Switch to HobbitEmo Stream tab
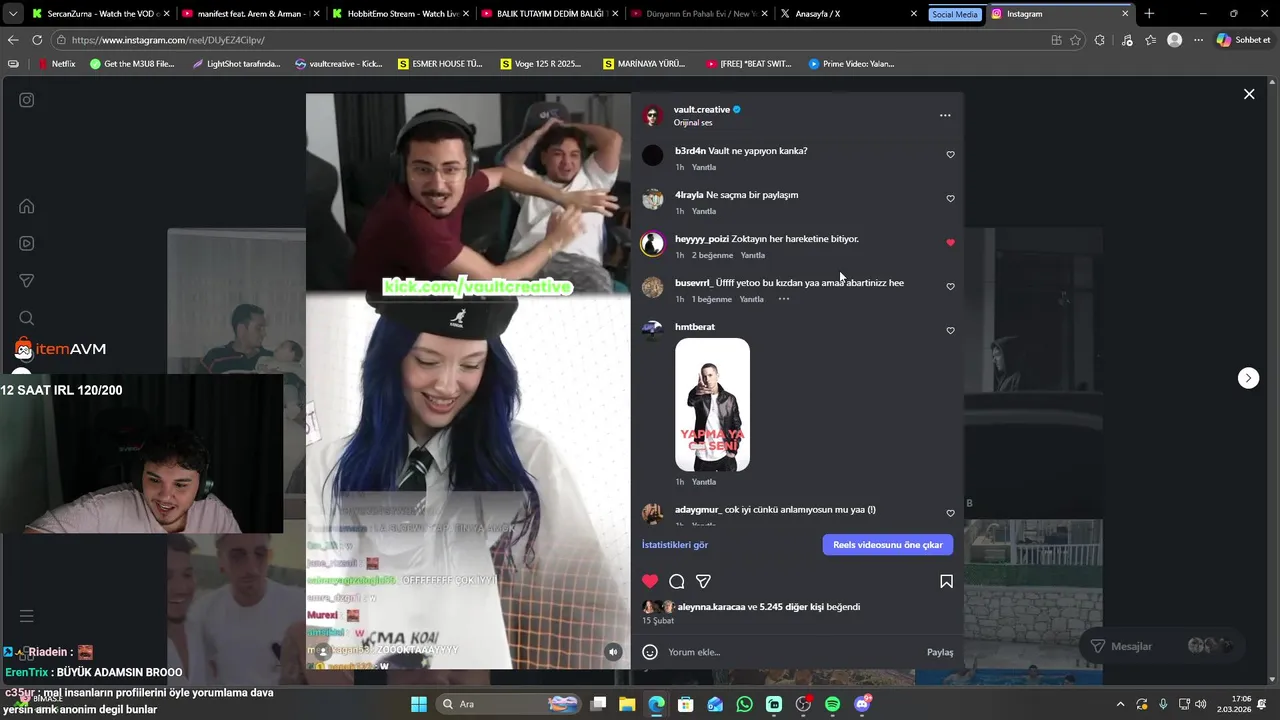This screenshot has height=720, width=1280. click(x=400, y=14)
